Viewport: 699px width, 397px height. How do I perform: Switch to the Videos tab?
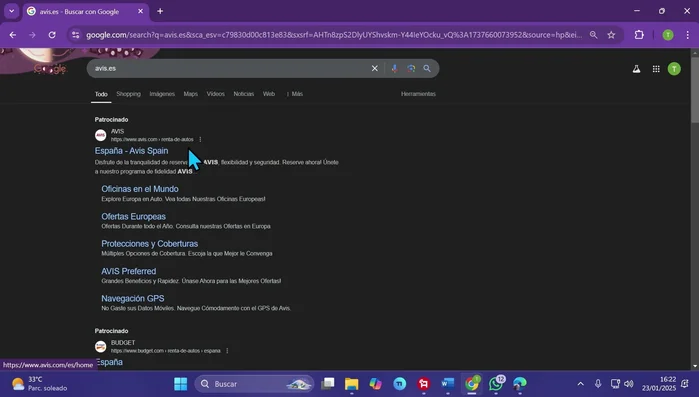pyautogui.click(x=215, y=94)
